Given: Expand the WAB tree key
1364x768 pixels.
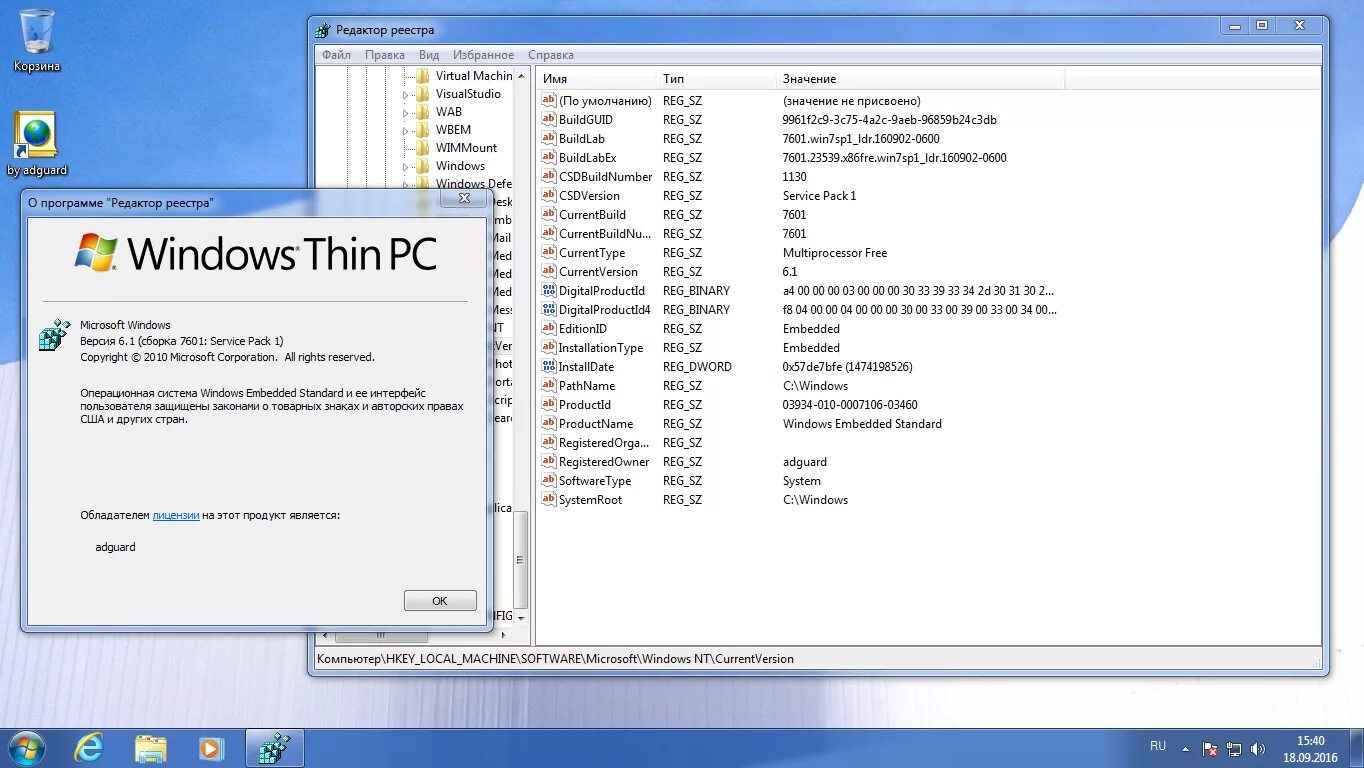Looking at the screenshot, I should click(x=406, y=113).
